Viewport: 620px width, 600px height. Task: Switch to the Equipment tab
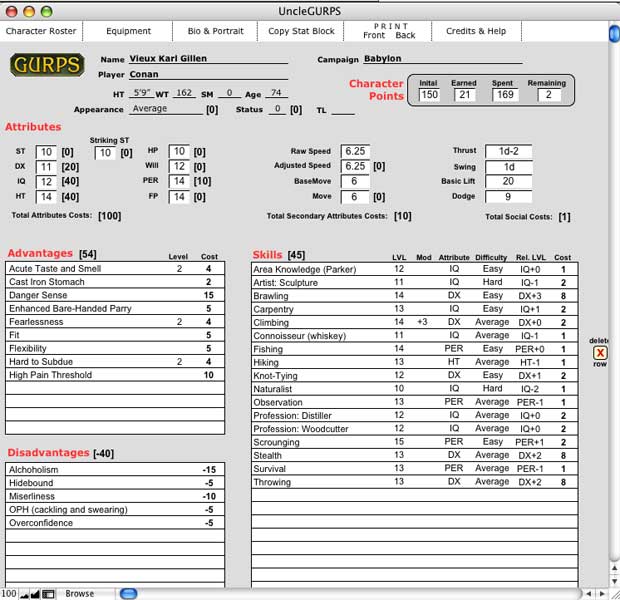click(x=128, y=31)
